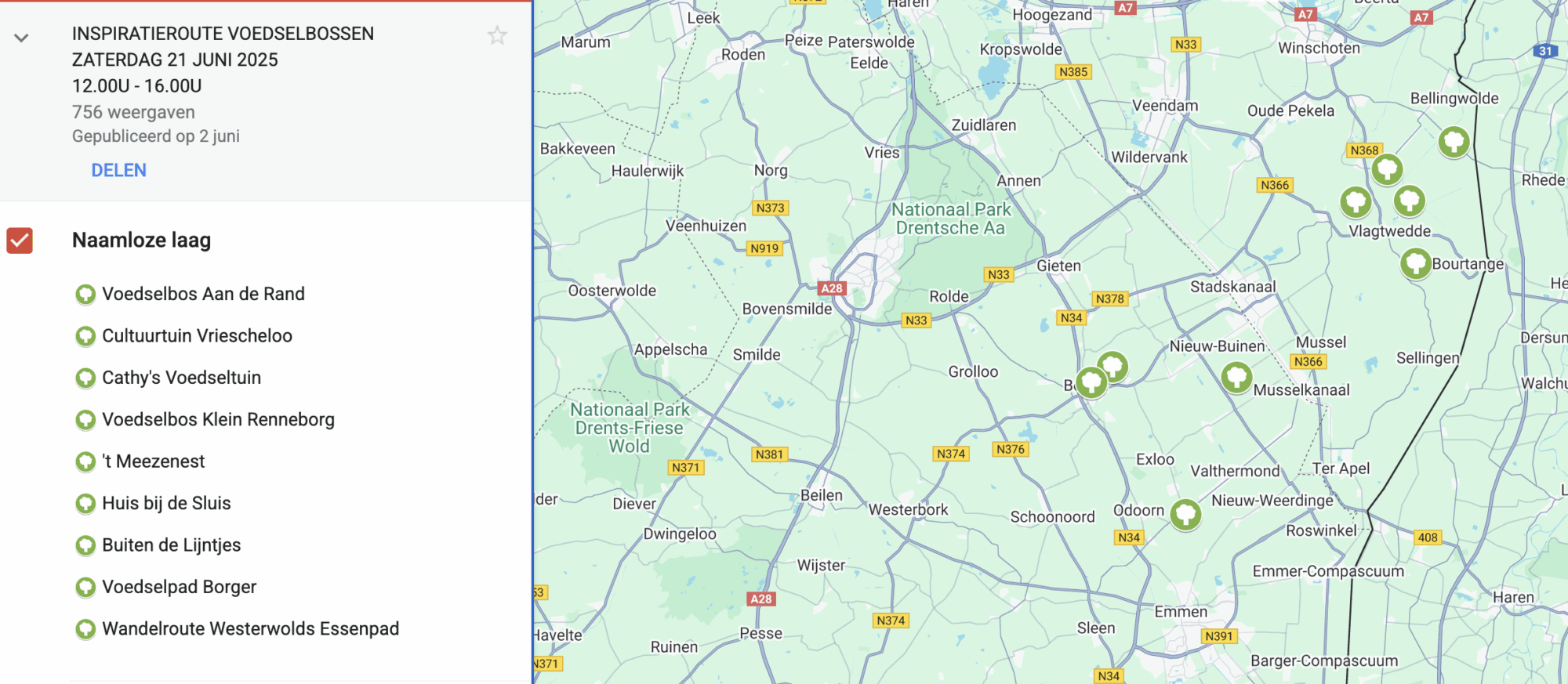Click the tree marker right of Odoorn
Screen dimensions: 1568x684
click(1185, 514)
